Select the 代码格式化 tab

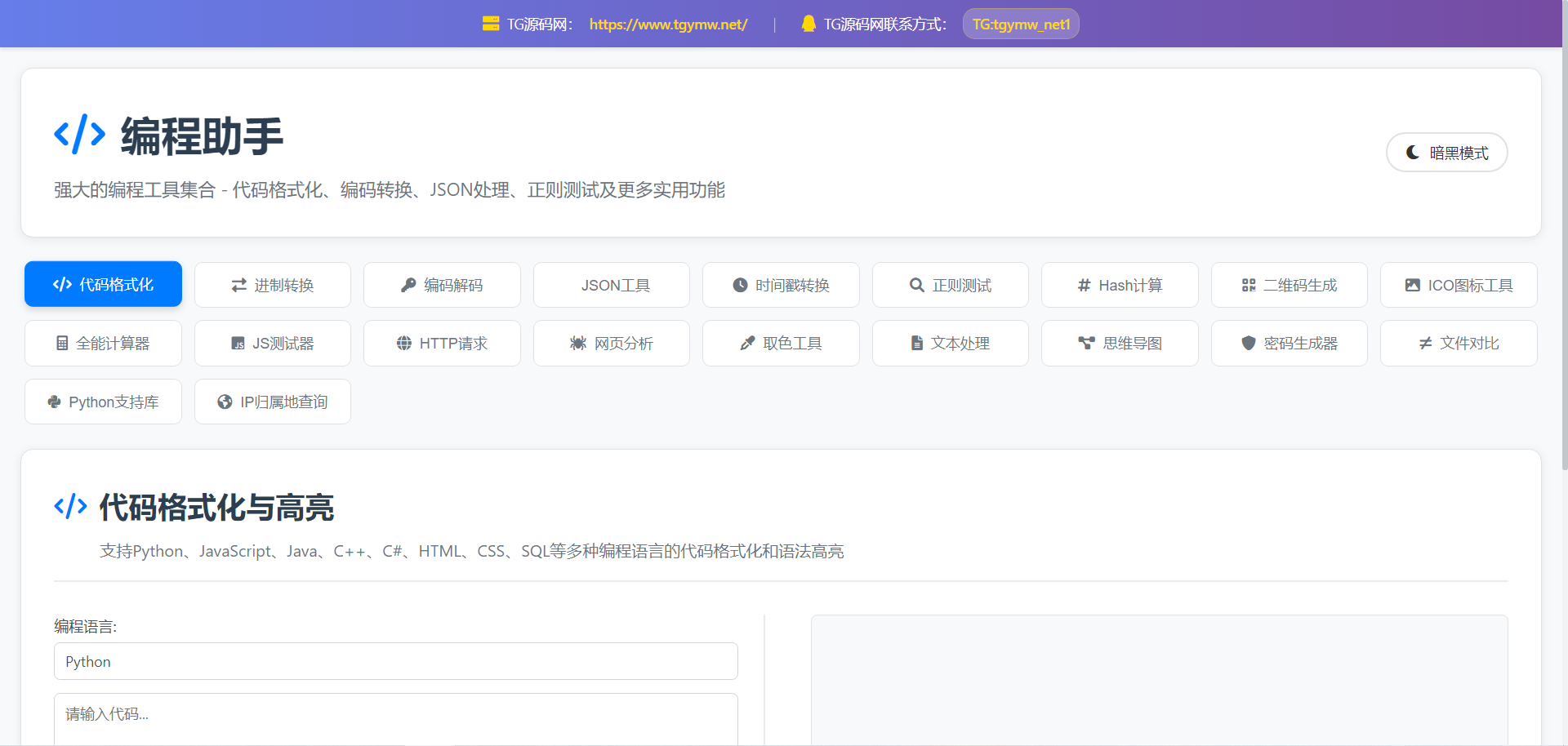pyautogui.click(x=103, y=284)
